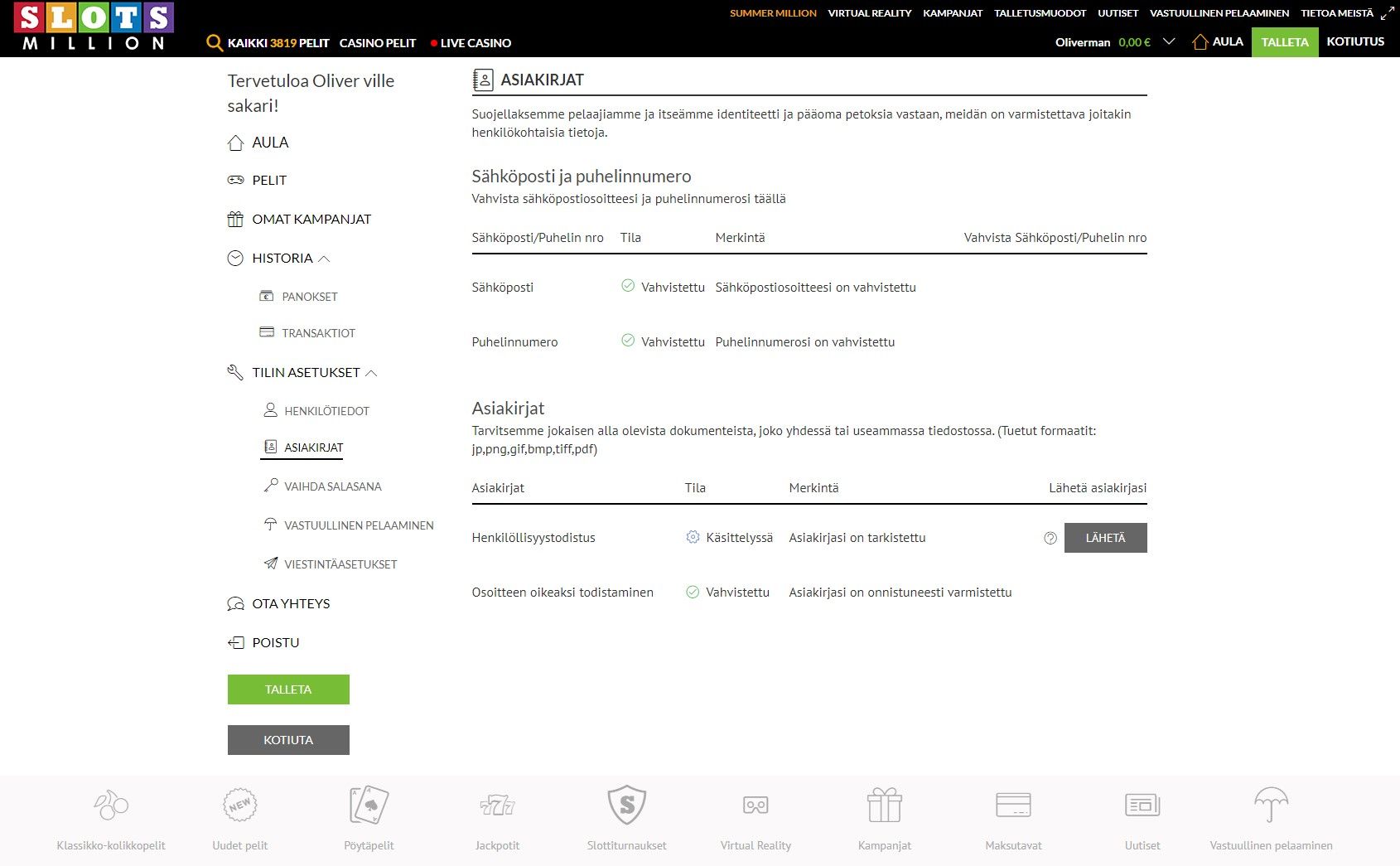
Task: Click the top green TALLETA button
Action: (1285, 42)
